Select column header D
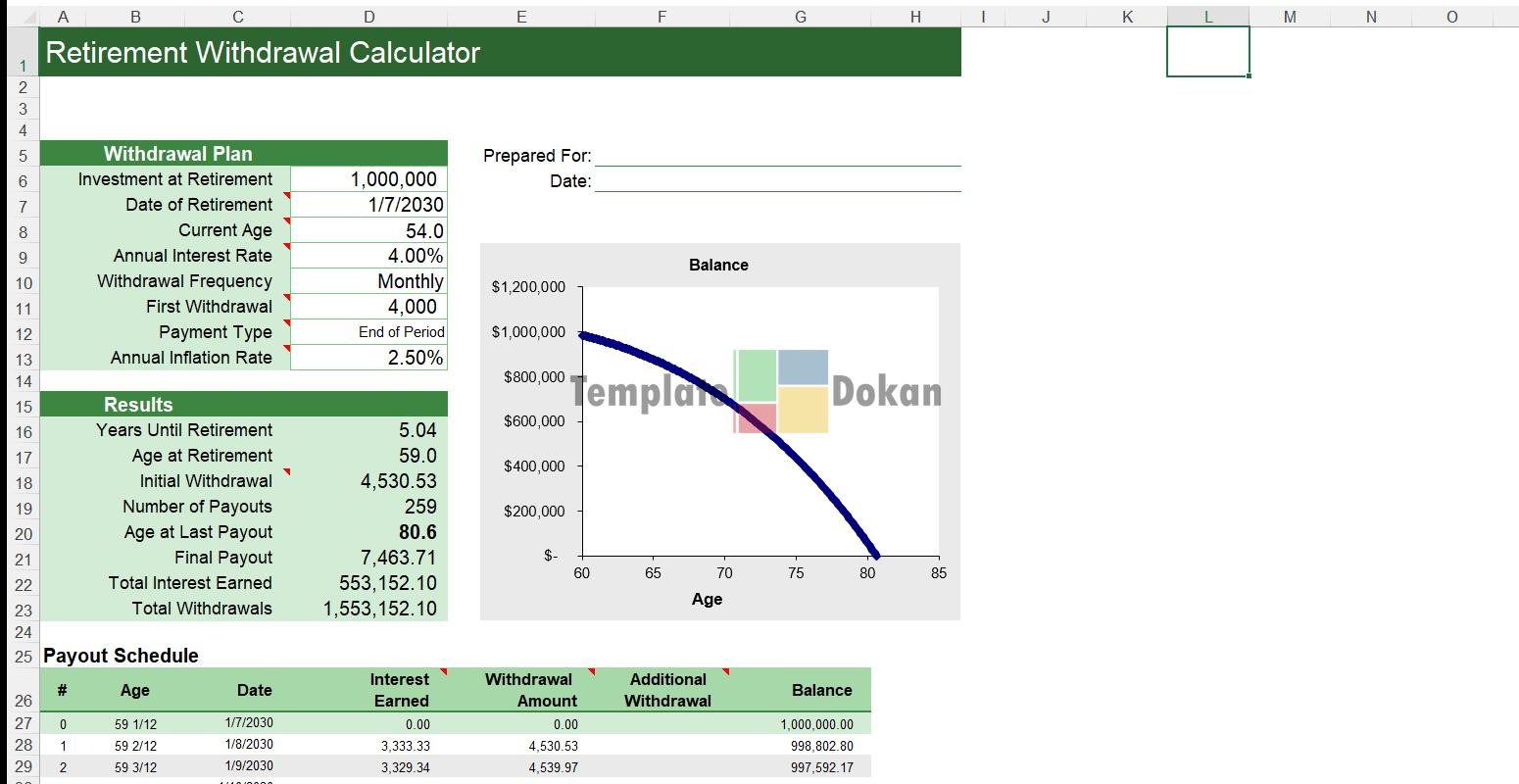Image resolution: width=1519 pixels, height=784 pixels. point(368,17)
